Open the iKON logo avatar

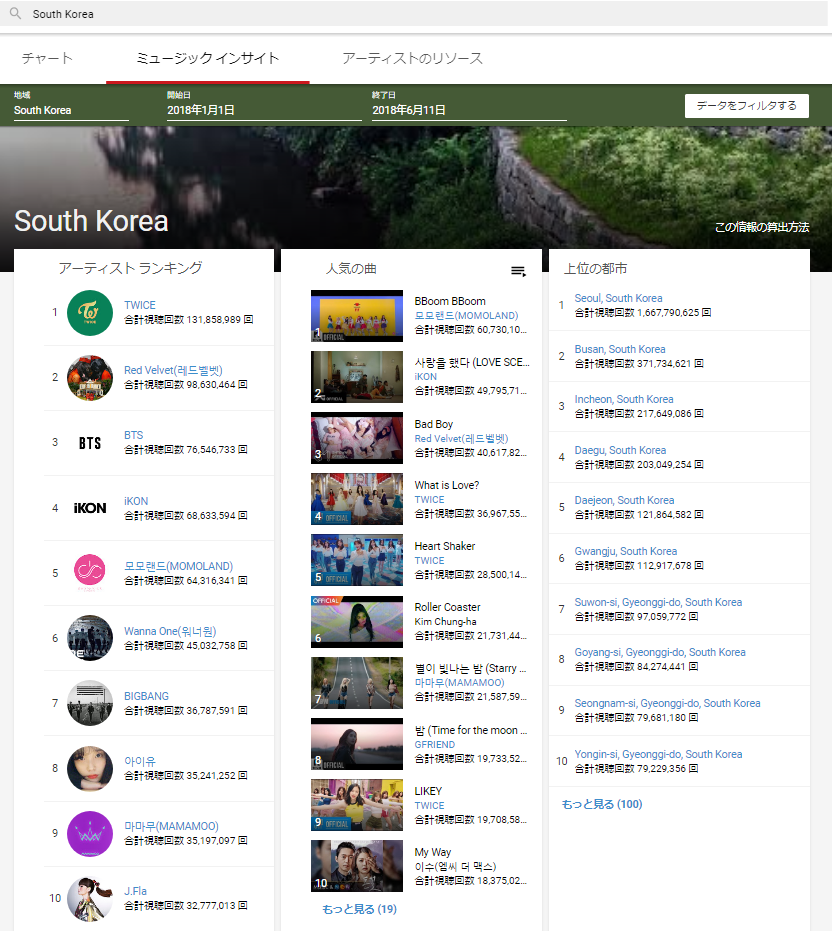pyautogui.click(x=90, y=508)
